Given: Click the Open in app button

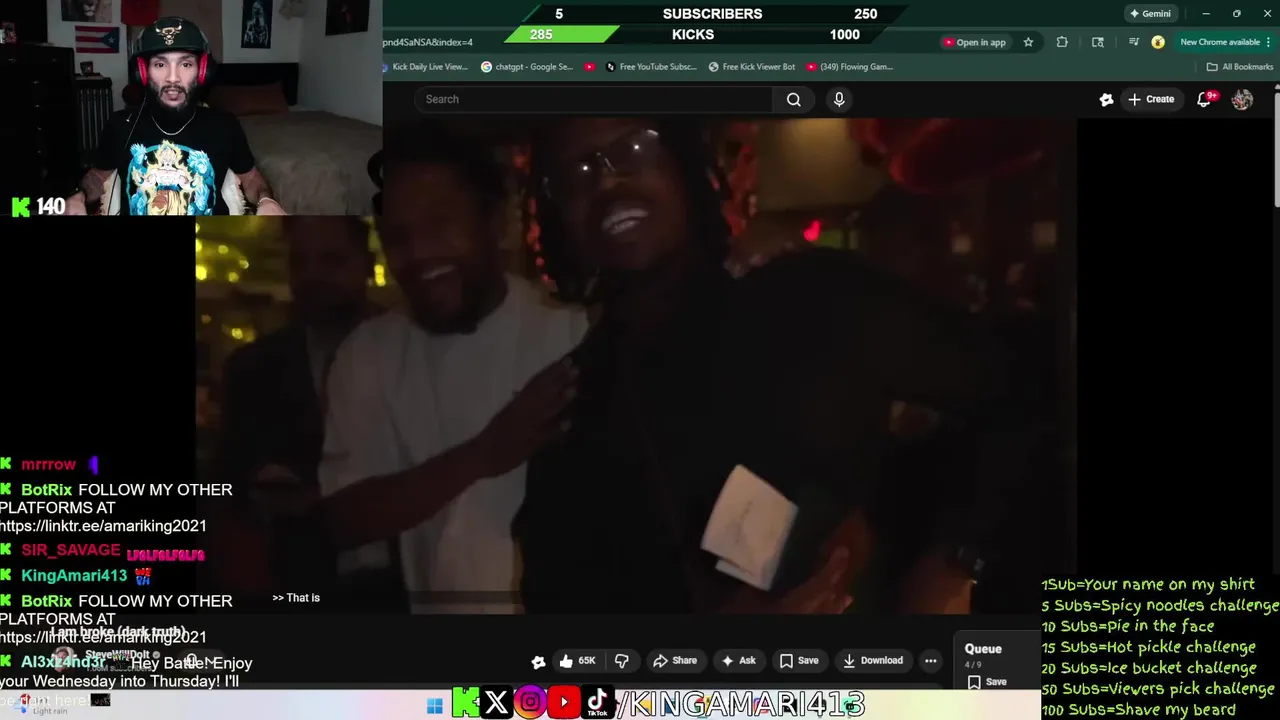Looking at the screenshot, I should click(975, 42).
